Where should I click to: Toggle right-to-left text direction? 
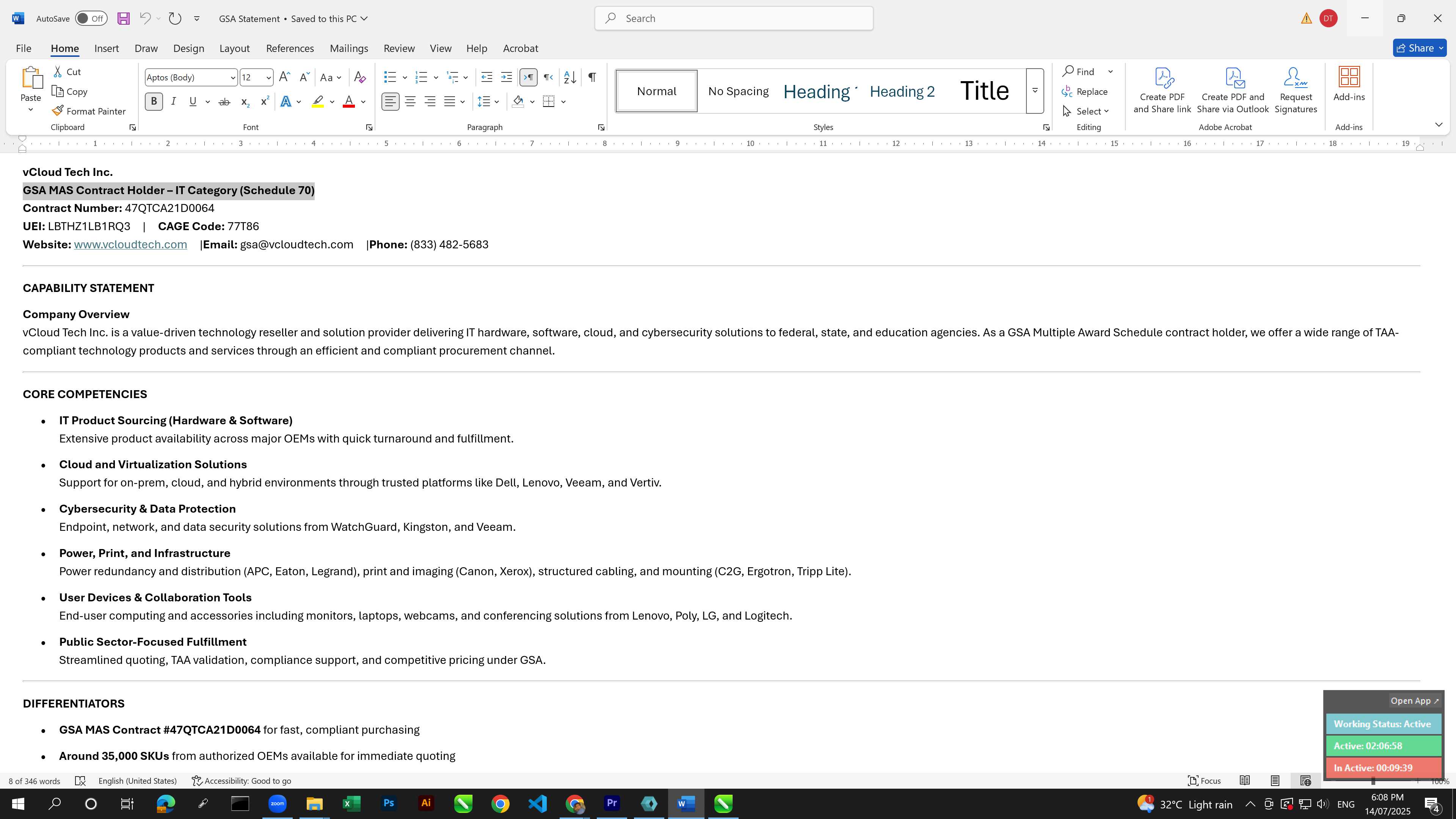(x=548, y=77)
